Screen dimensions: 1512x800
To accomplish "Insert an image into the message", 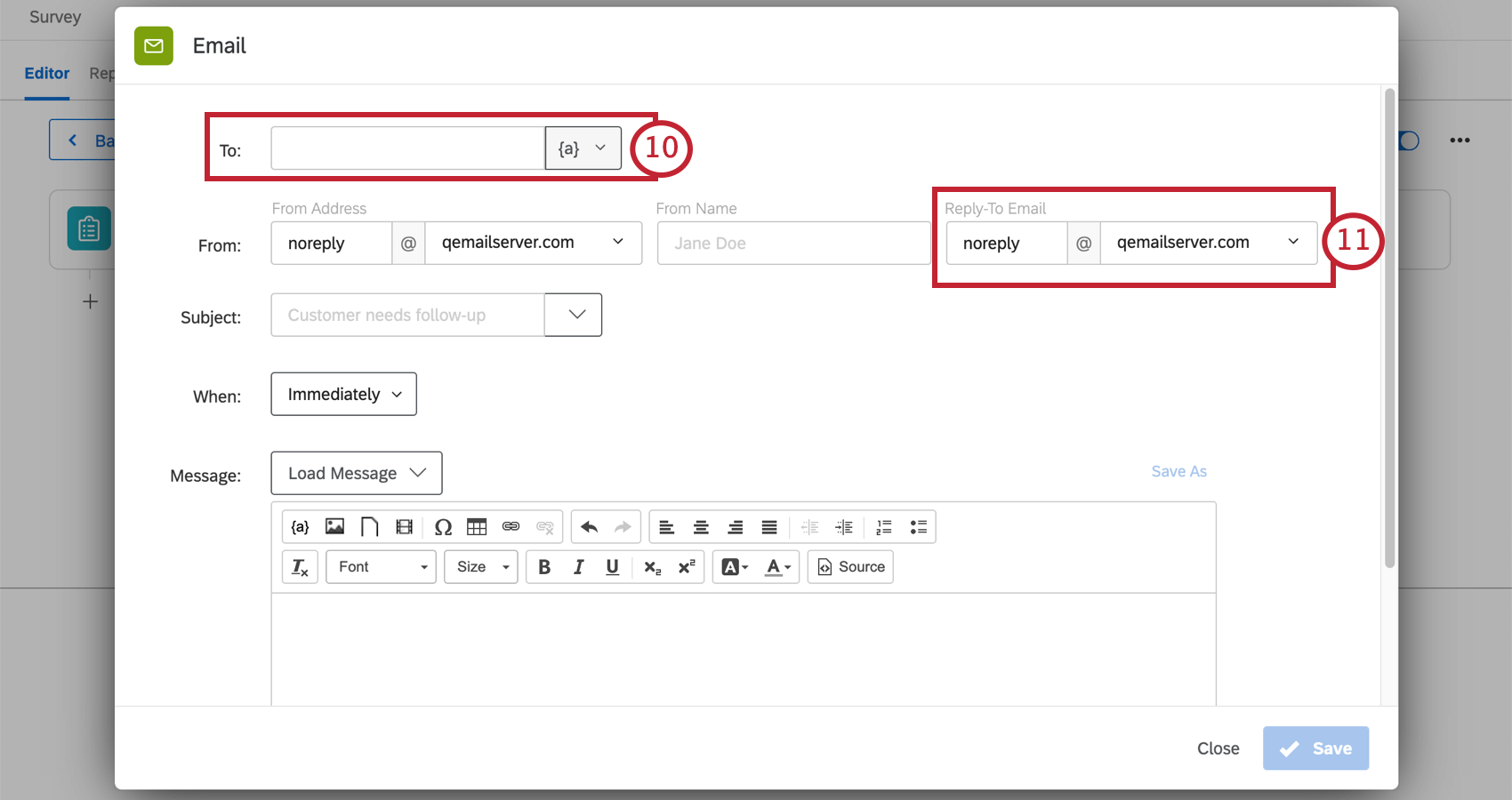I will click(x=334, y=526).
